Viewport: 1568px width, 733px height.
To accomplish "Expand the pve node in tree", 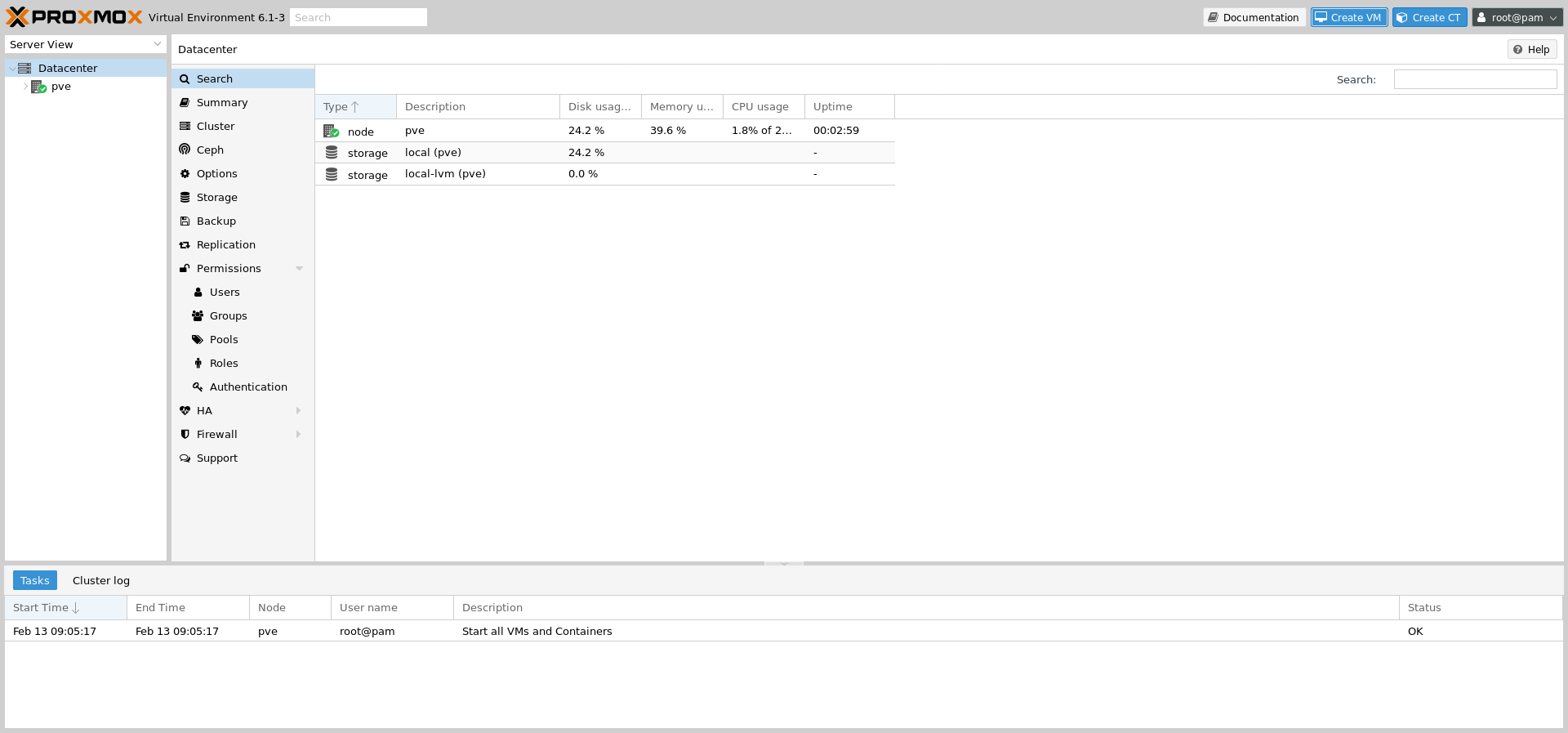I will 25,87.
